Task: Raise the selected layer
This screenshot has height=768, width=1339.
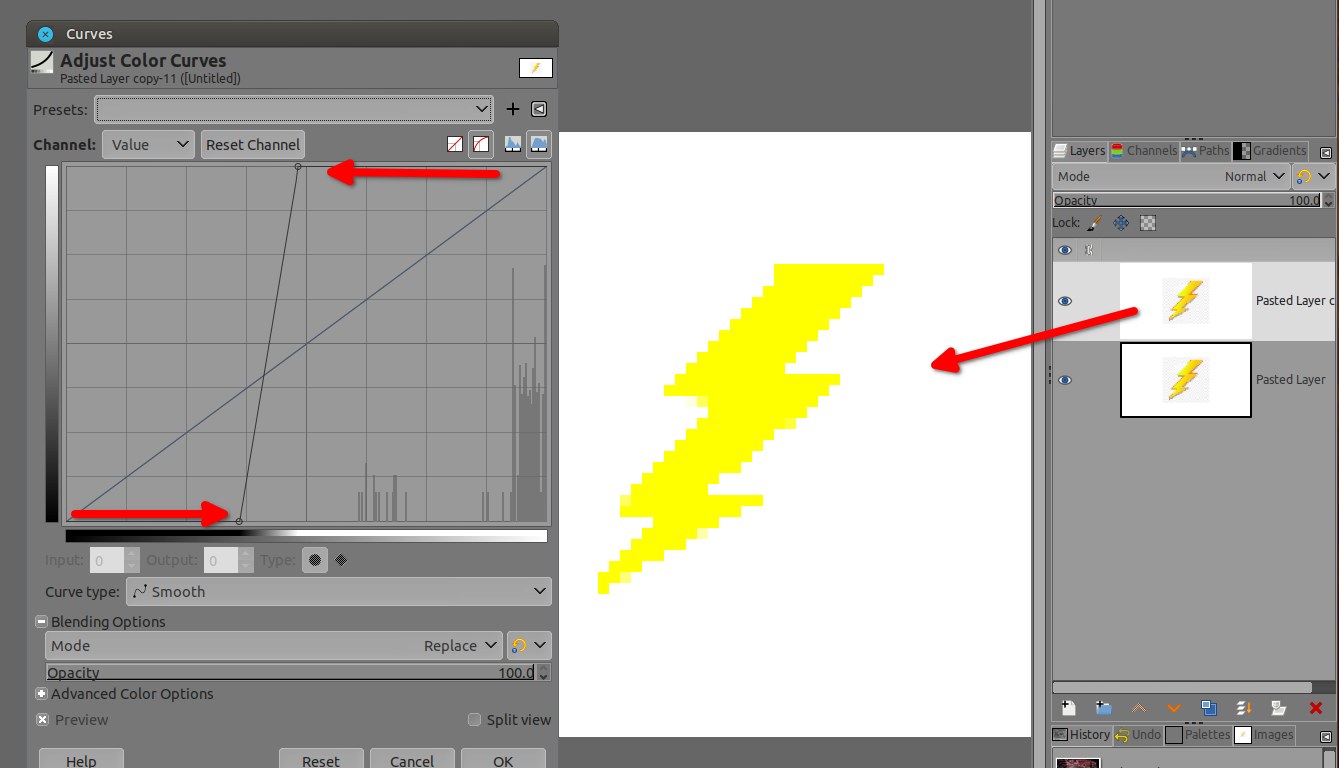Action: (x=1139, y=708)
